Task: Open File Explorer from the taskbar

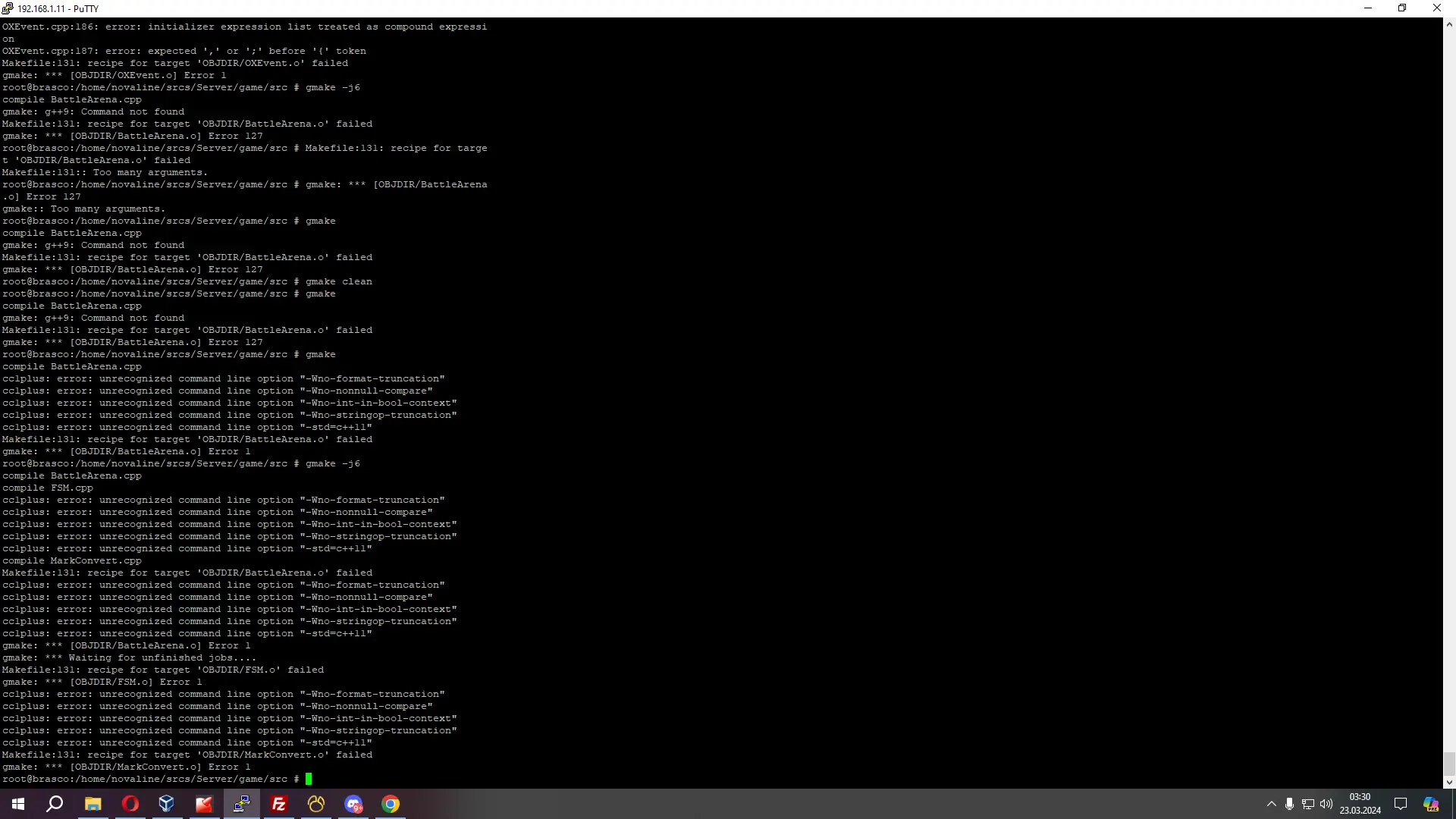Action: (93, 804)
